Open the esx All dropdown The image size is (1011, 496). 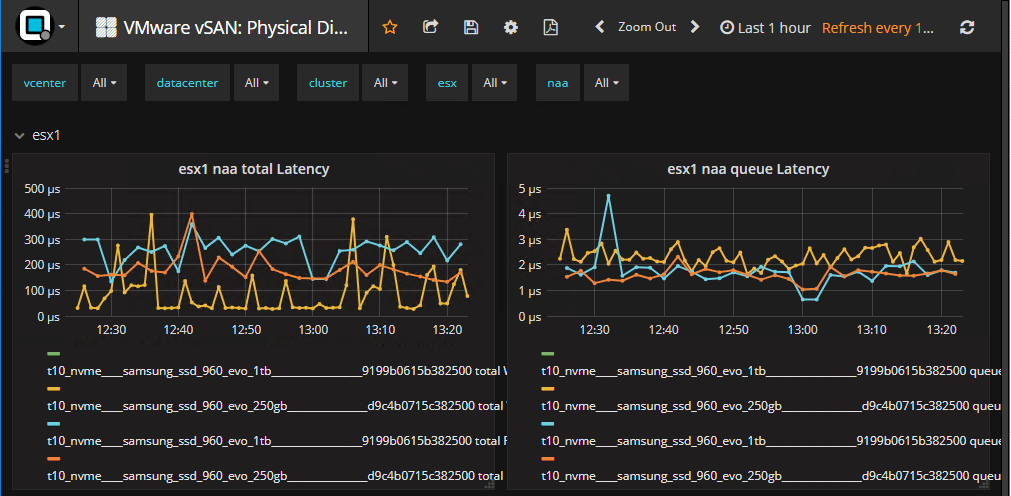(495, 83)
